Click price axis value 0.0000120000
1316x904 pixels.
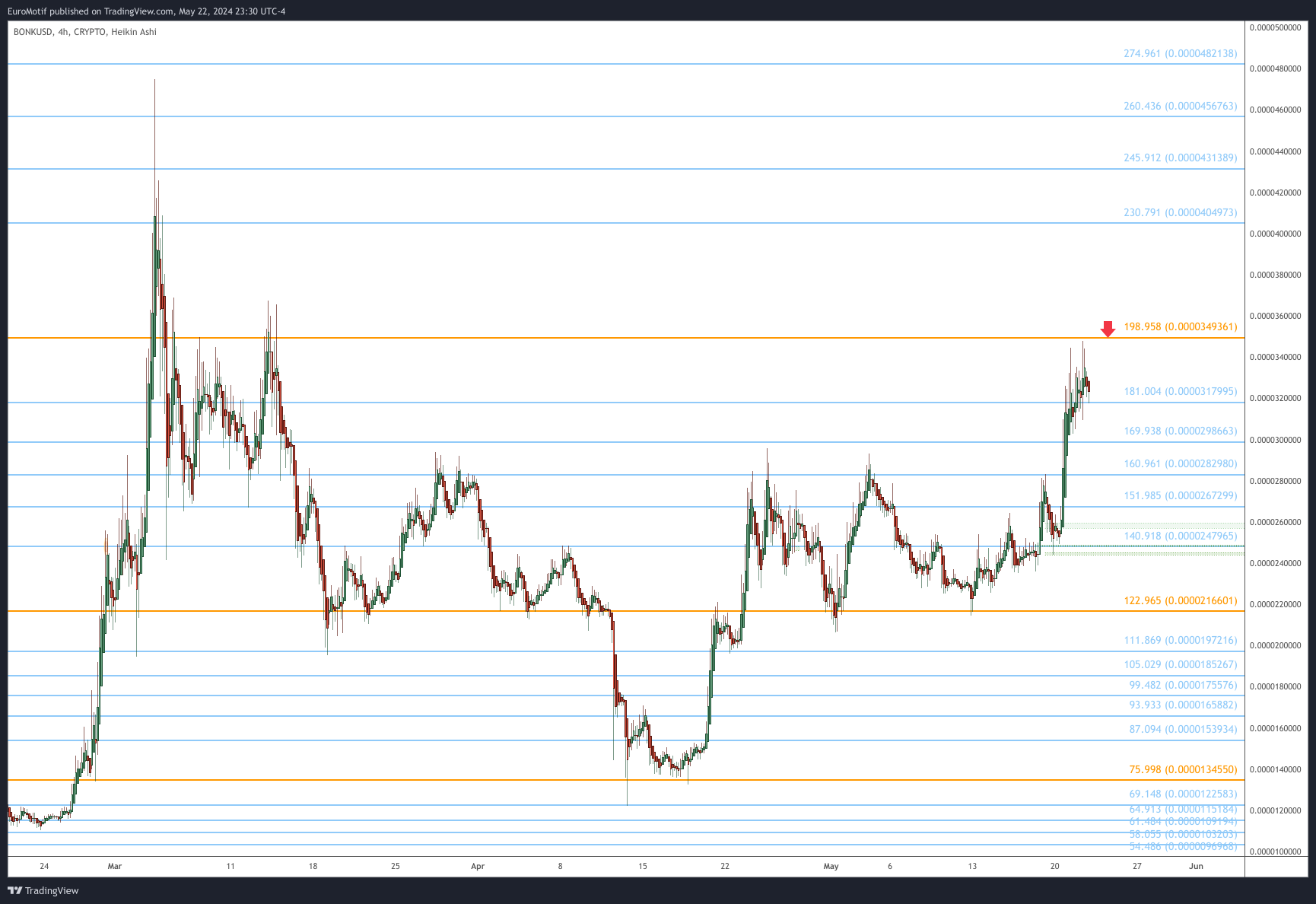[1276, 810]
